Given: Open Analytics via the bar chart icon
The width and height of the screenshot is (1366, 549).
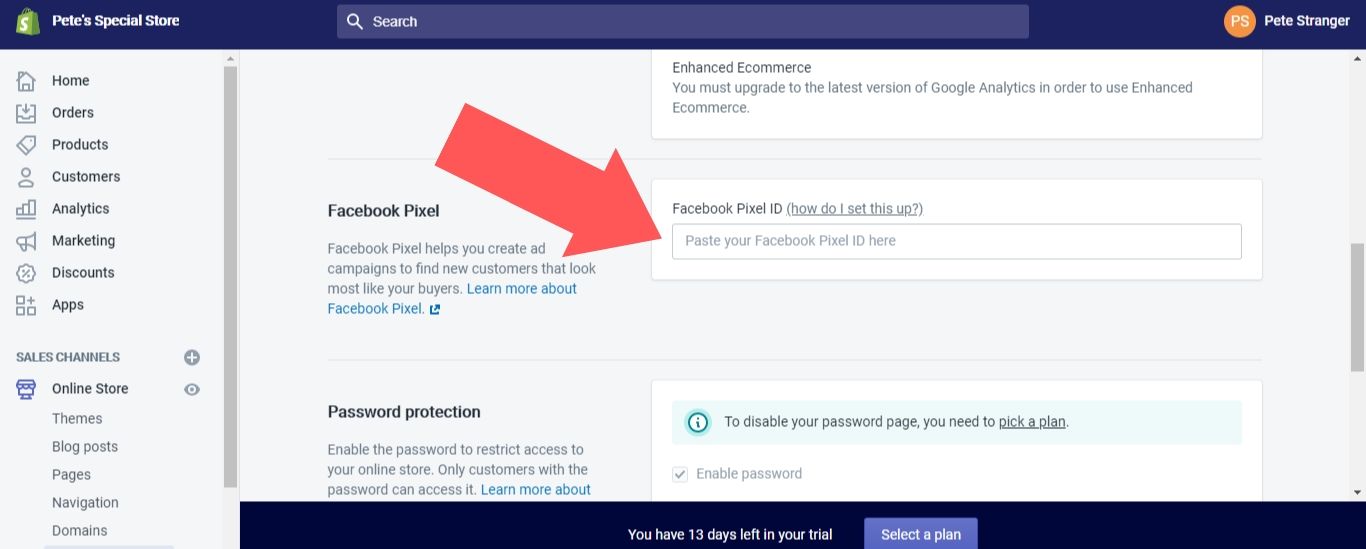Looking at the screenshot, I should point(27,209).
